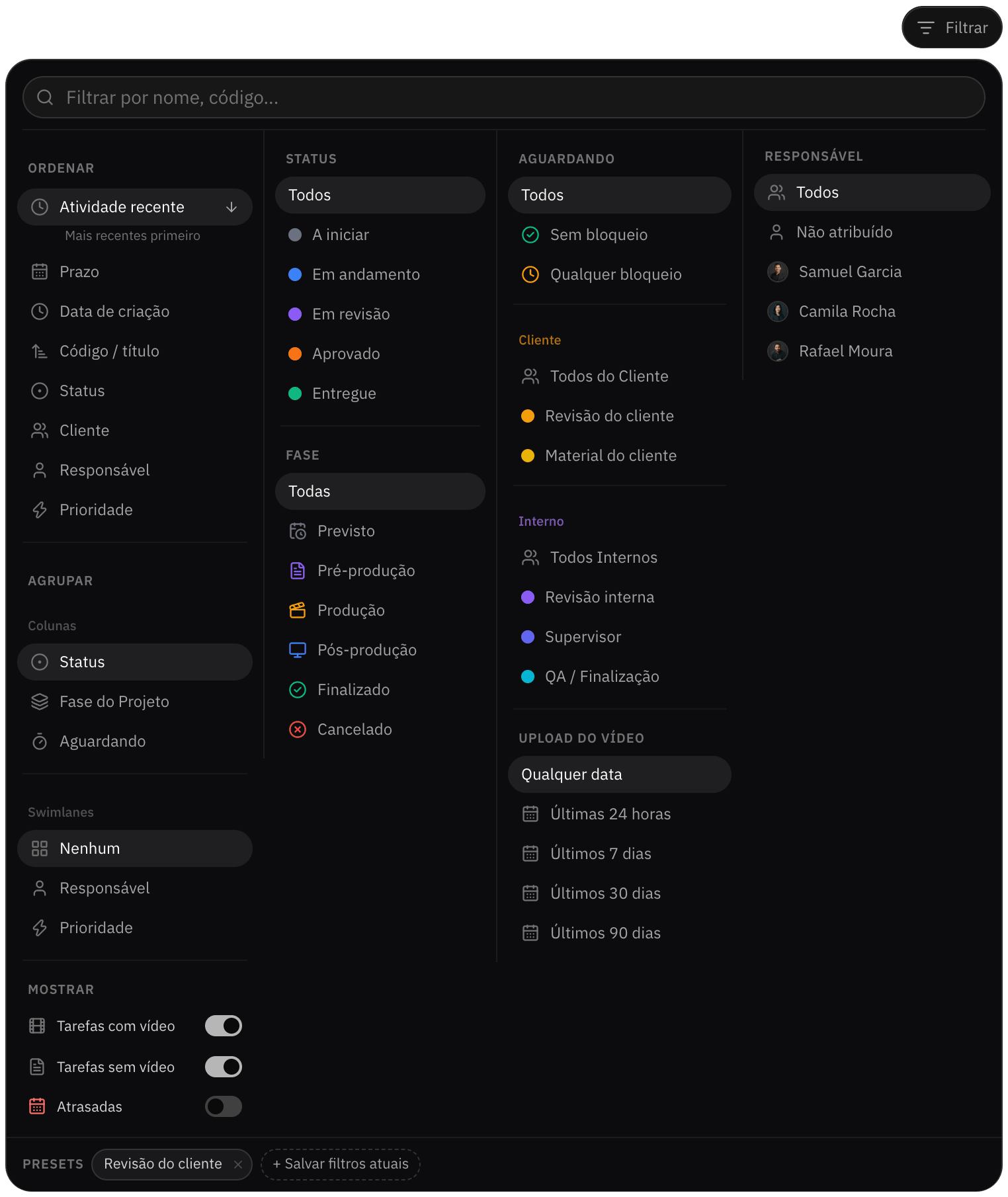Viewport: 1008px width, 1197px height.
Task: Click Todos under Responsável
Action: [x=872, y=192]
